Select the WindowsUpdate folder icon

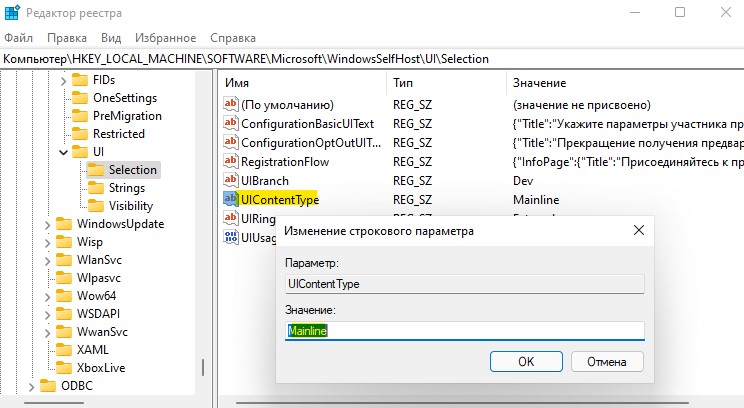click(64, 224)
